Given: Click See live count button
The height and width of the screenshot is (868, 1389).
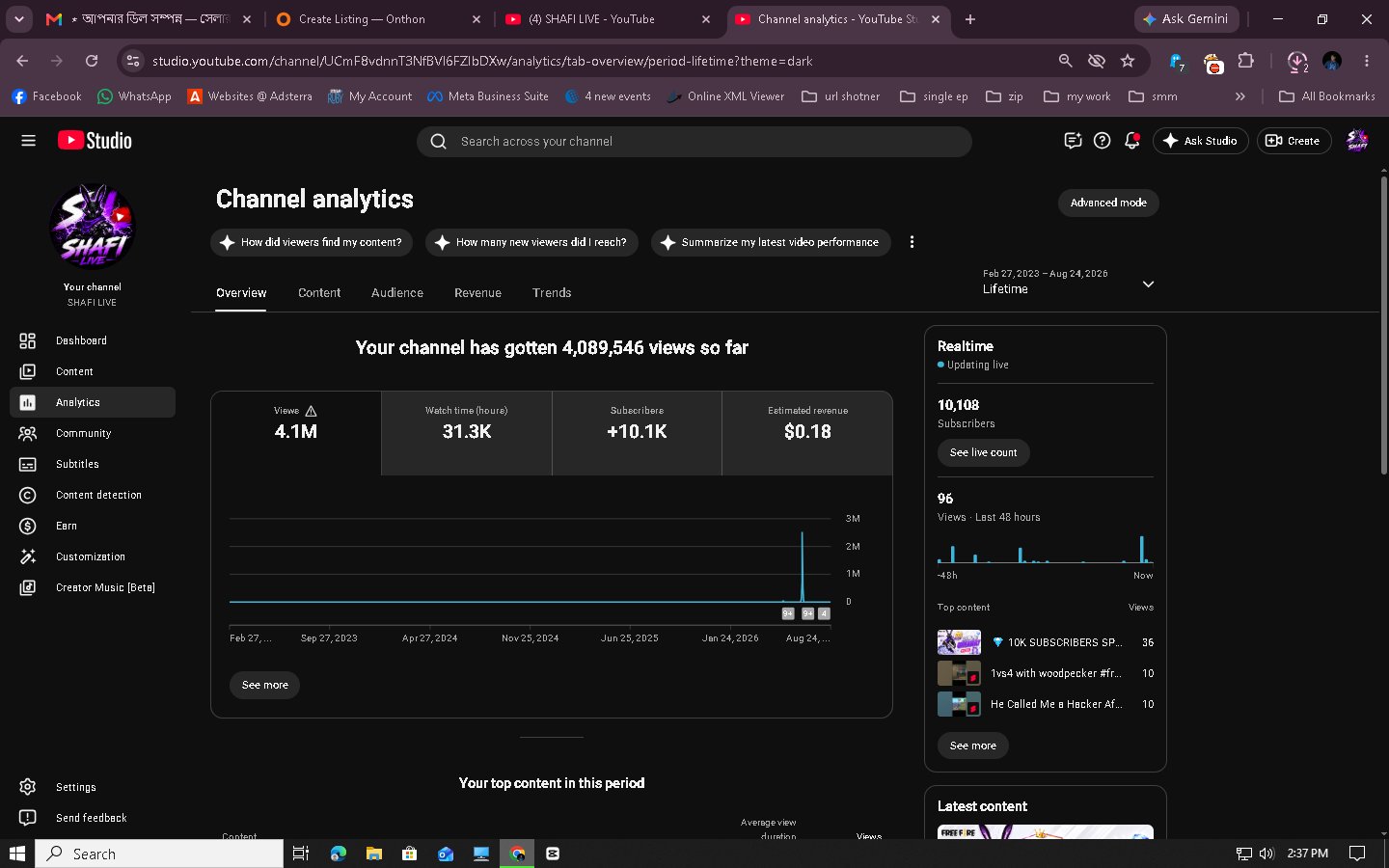Looking at the screenshot, I should click(983, 452).
